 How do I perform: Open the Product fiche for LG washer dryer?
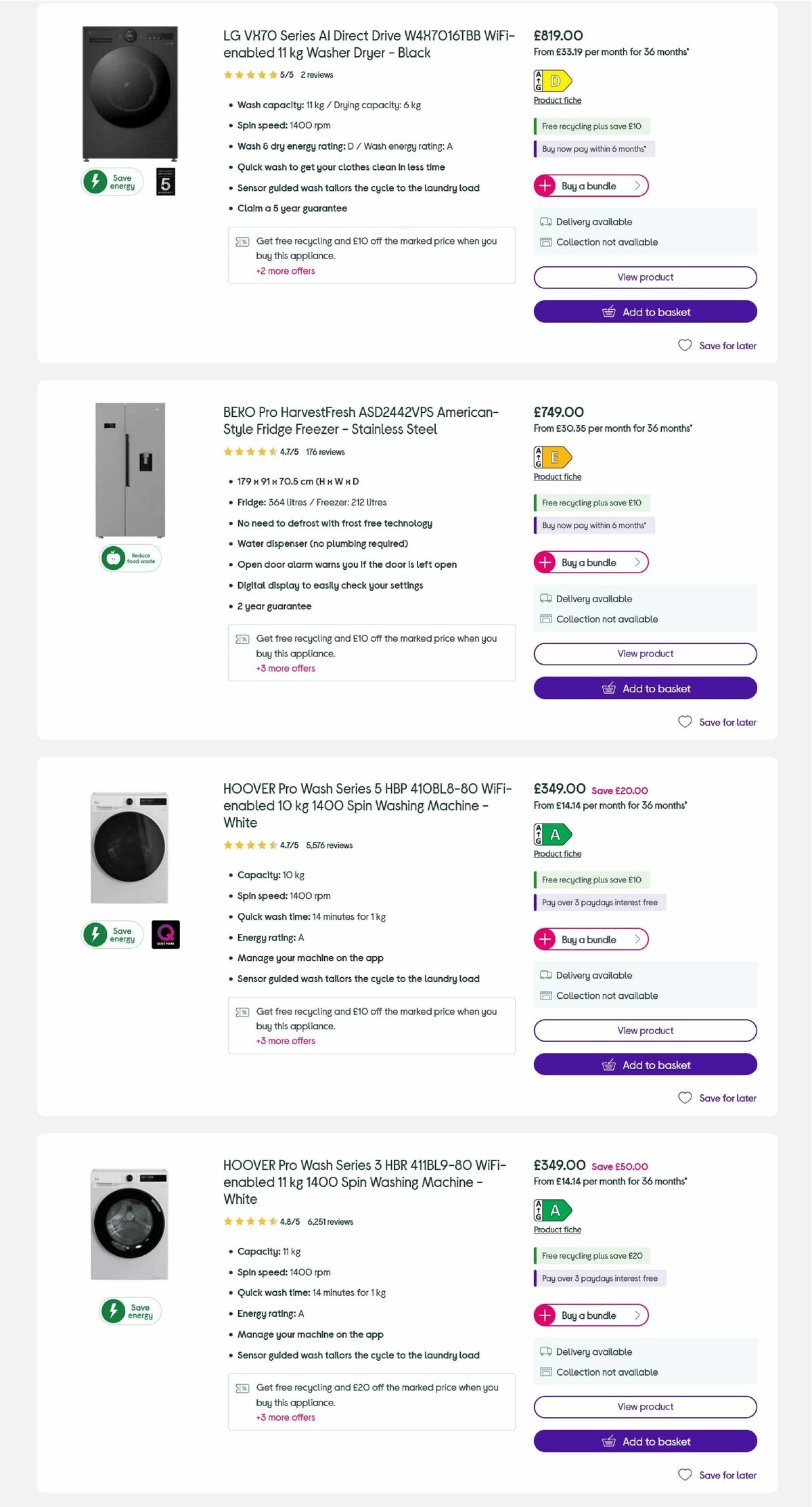click(x=557, y=100)
